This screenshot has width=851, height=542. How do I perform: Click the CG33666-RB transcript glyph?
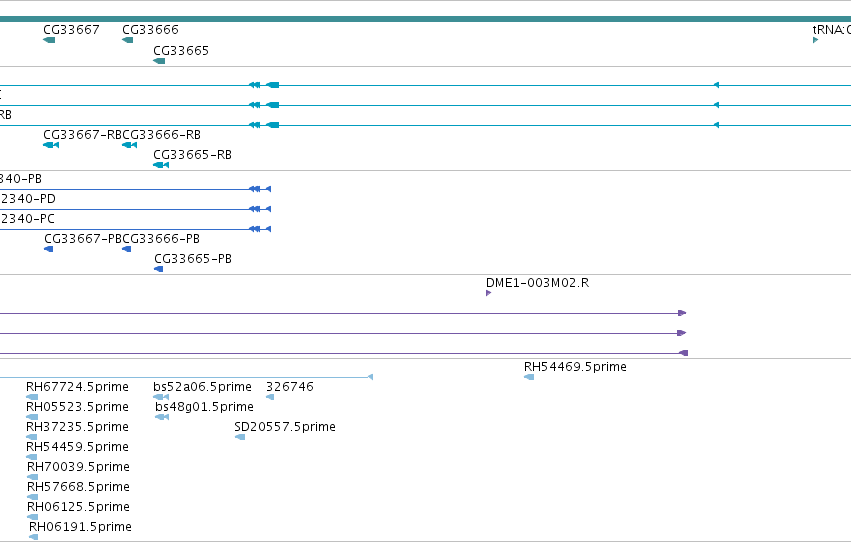tap(130, 145)
